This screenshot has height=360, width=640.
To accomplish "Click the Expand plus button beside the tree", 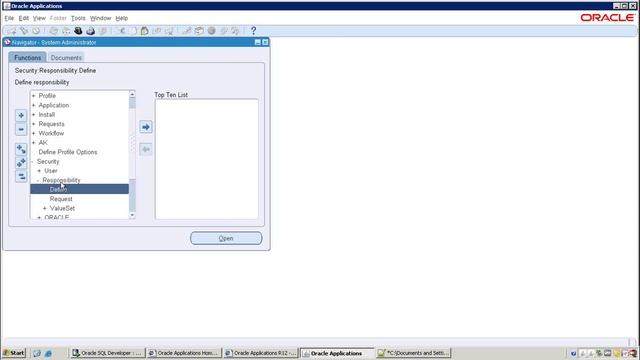I will click(21, 116).
